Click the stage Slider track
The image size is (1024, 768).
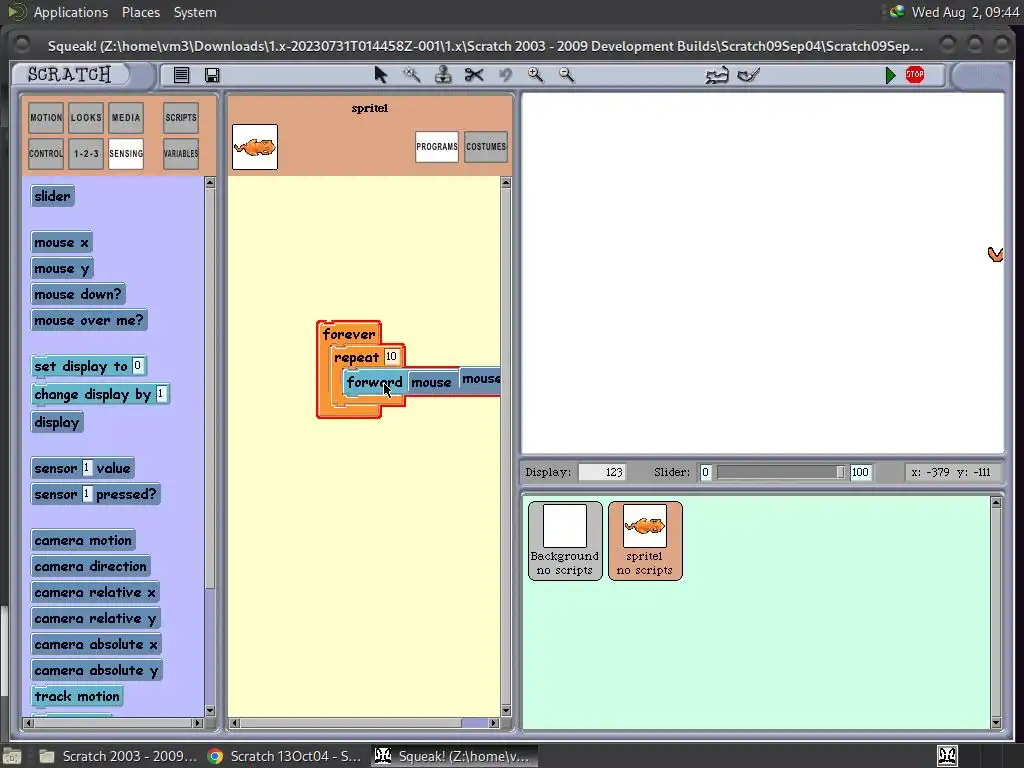[780, 472]
